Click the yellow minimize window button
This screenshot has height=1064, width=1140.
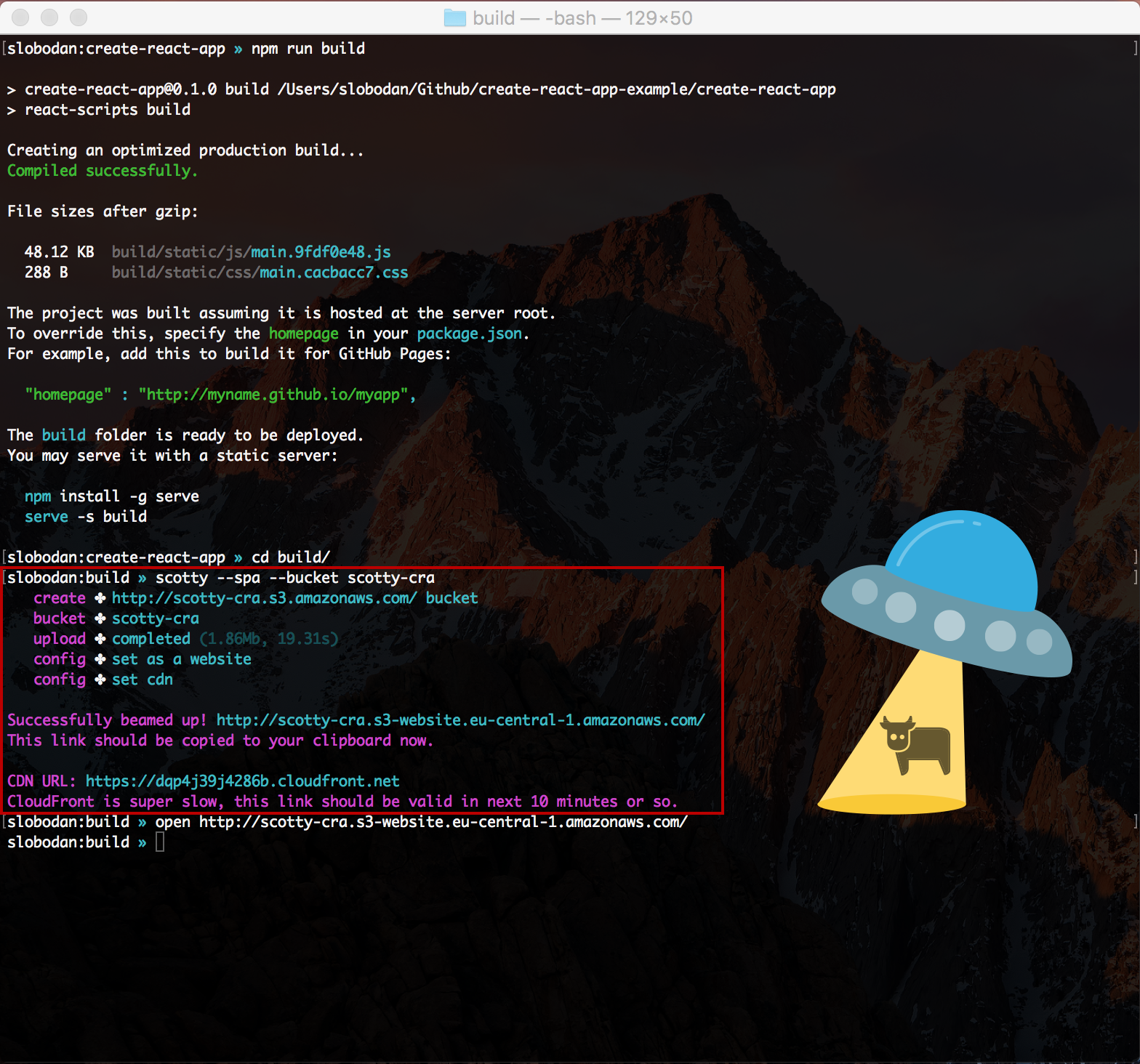[x=49, y=17]
